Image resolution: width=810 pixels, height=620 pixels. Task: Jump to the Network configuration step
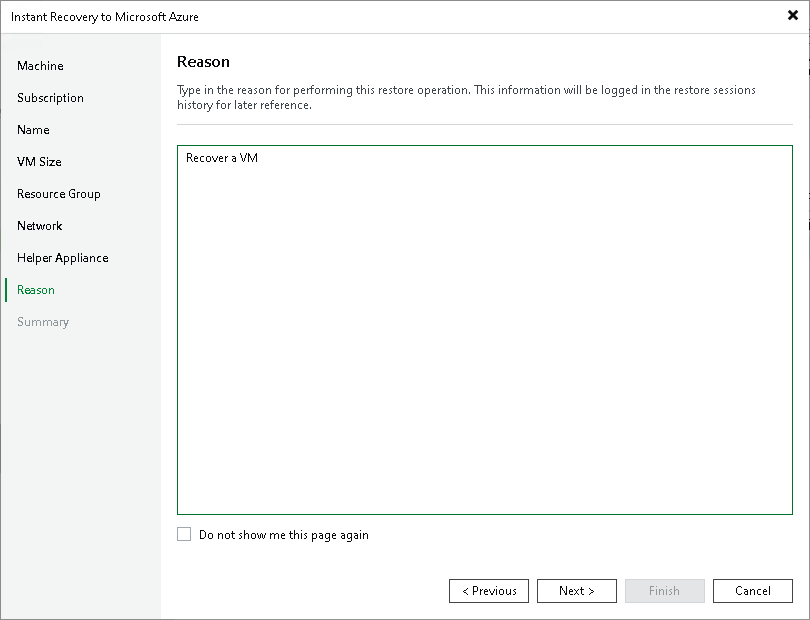click(x=40, y=226)
